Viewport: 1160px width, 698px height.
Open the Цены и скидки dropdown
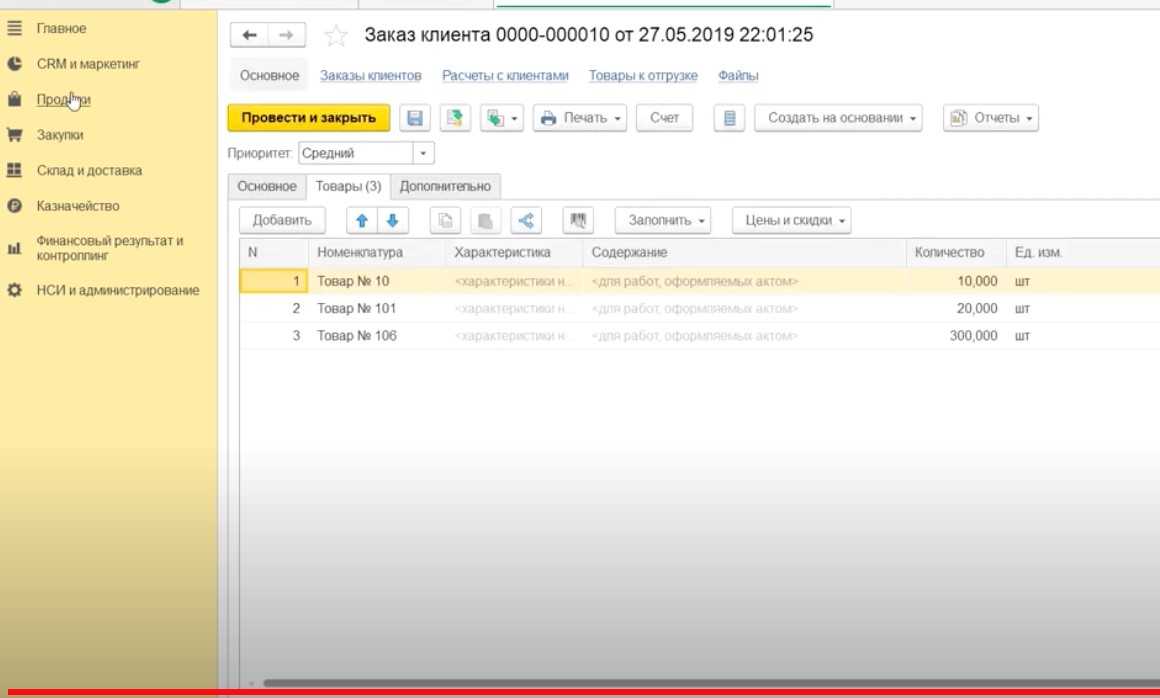click(x=791, y=220)
